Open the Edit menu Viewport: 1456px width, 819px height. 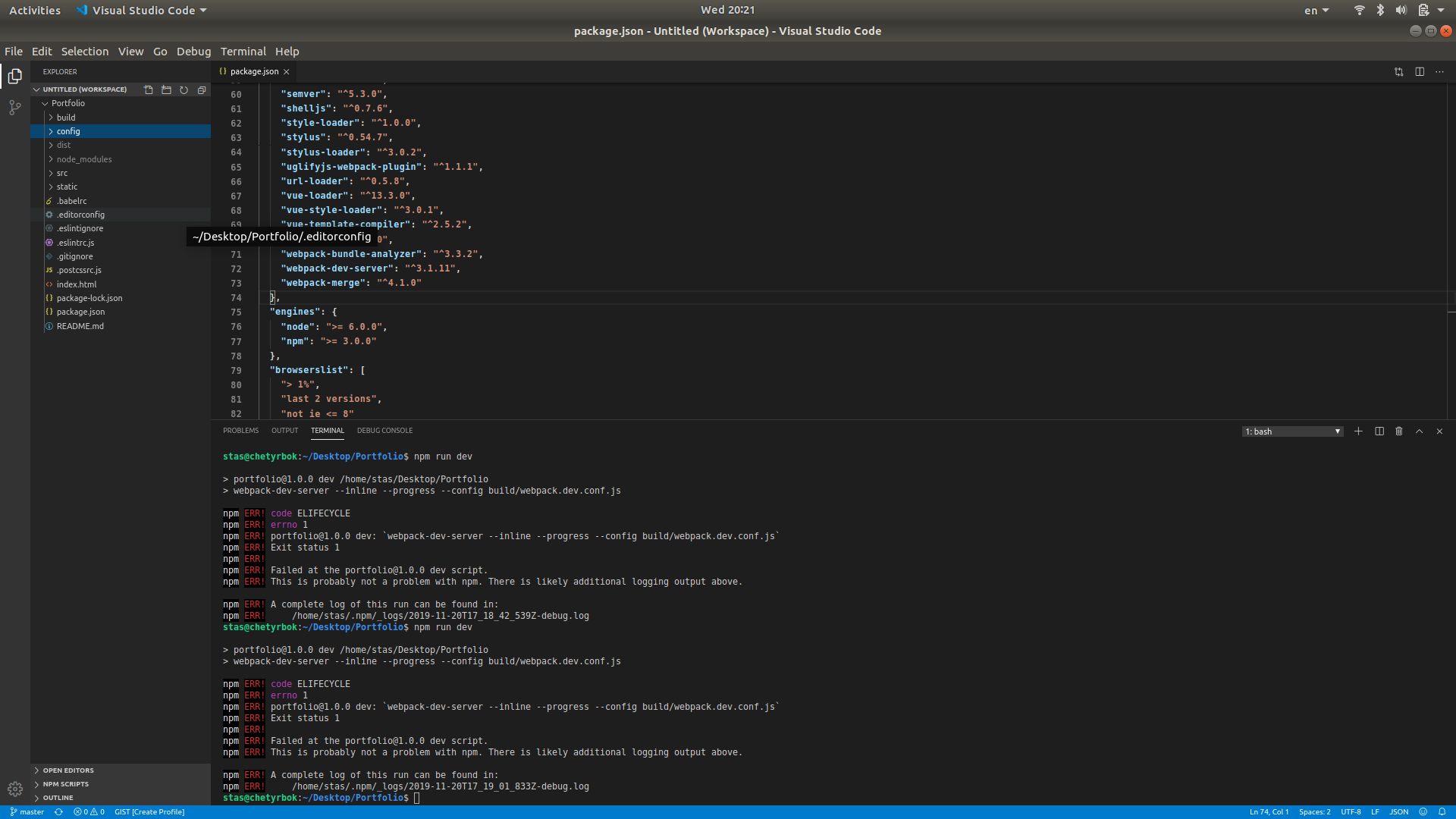42,52
